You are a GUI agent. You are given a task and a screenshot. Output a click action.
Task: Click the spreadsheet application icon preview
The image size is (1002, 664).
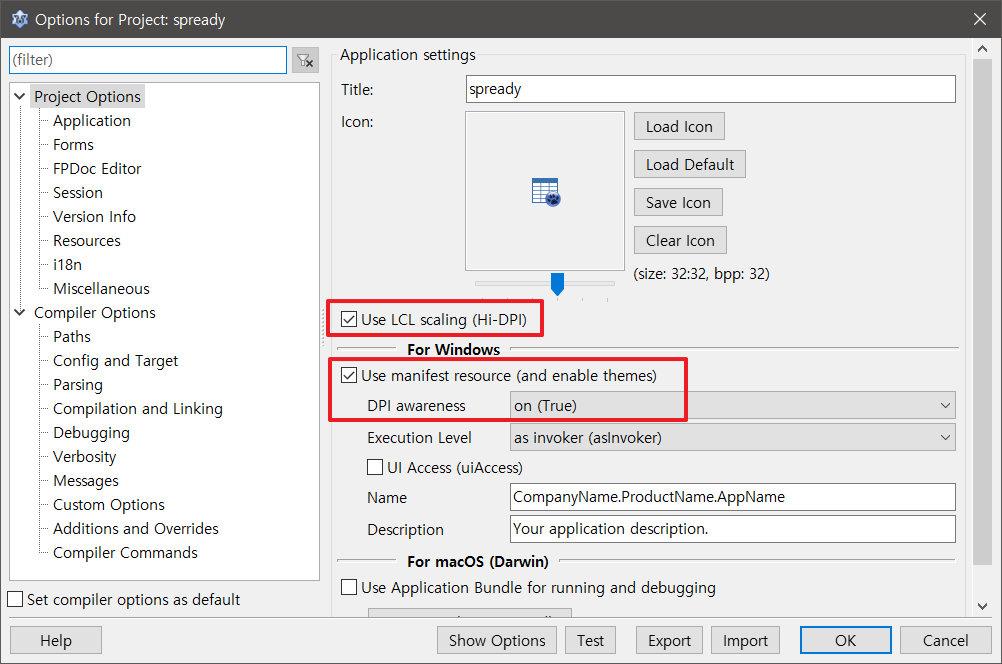(545, 191)
